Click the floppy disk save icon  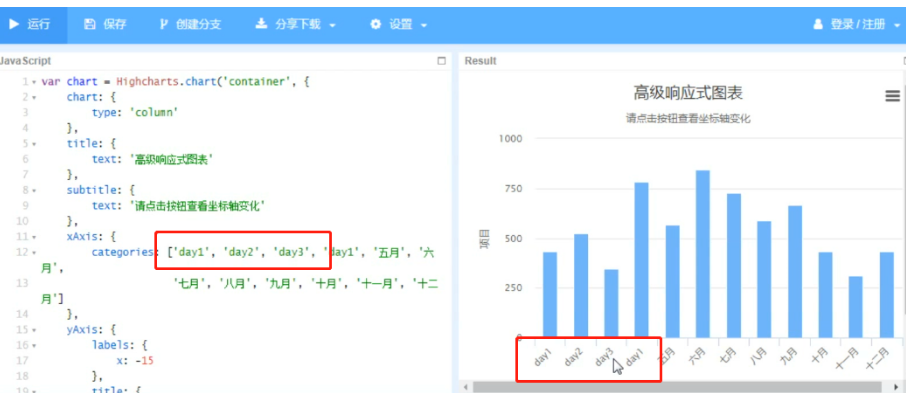pyautogui.click(x=89, y=24)
